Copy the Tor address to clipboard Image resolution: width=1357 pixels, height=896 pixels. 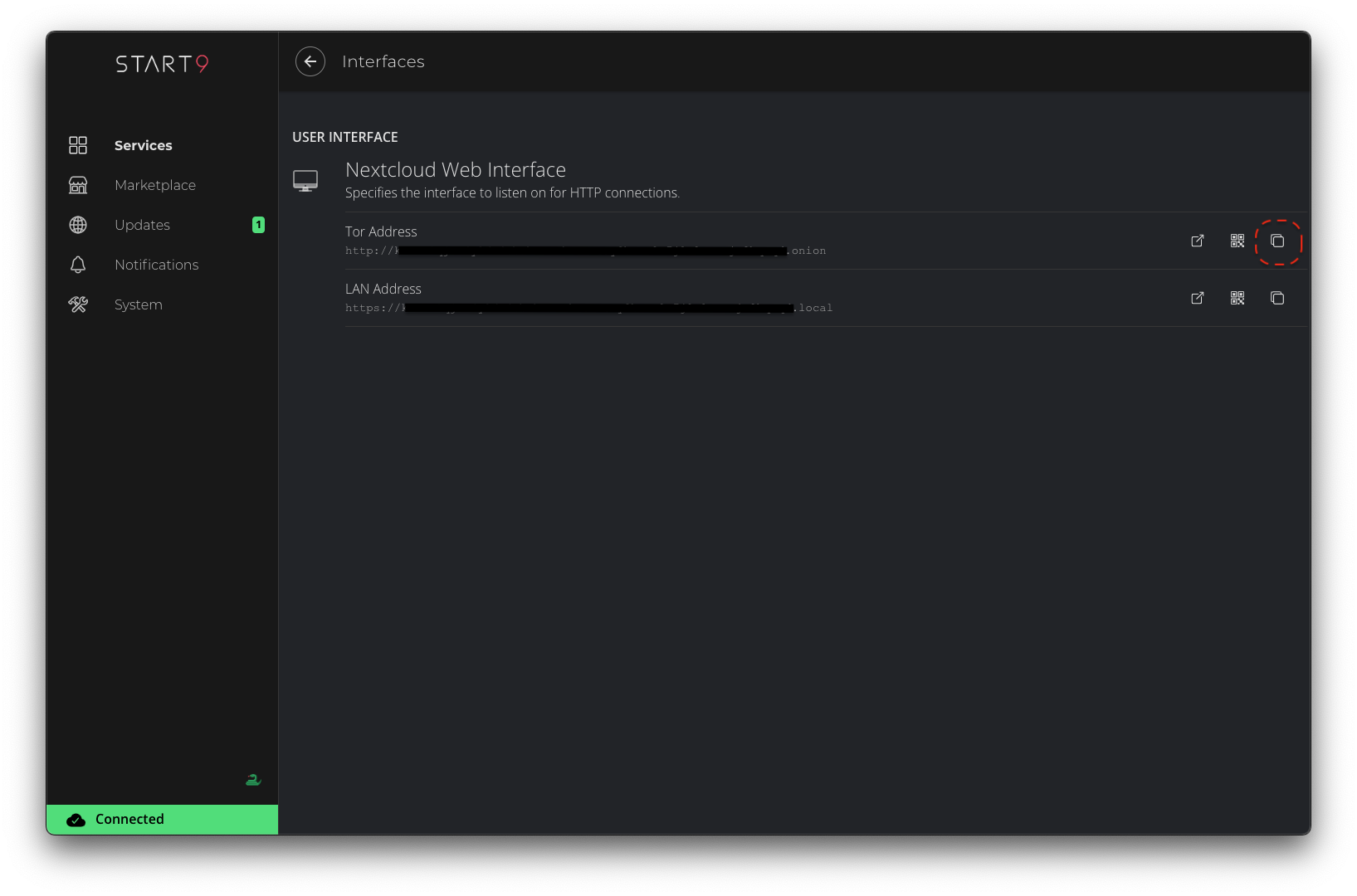pos(1277,241)
